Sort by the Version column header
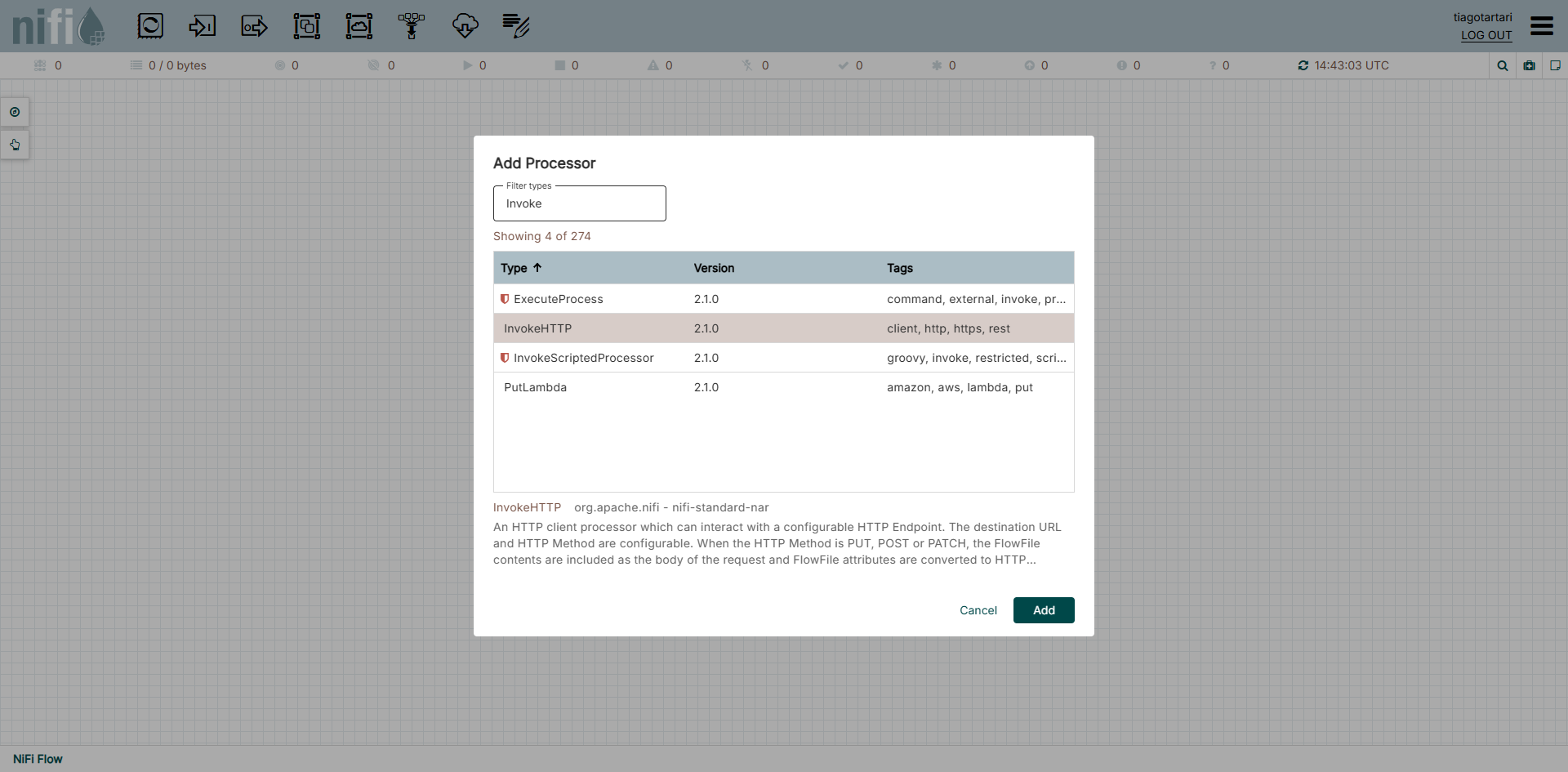1568x772 pixels. (x=714, y=268)
